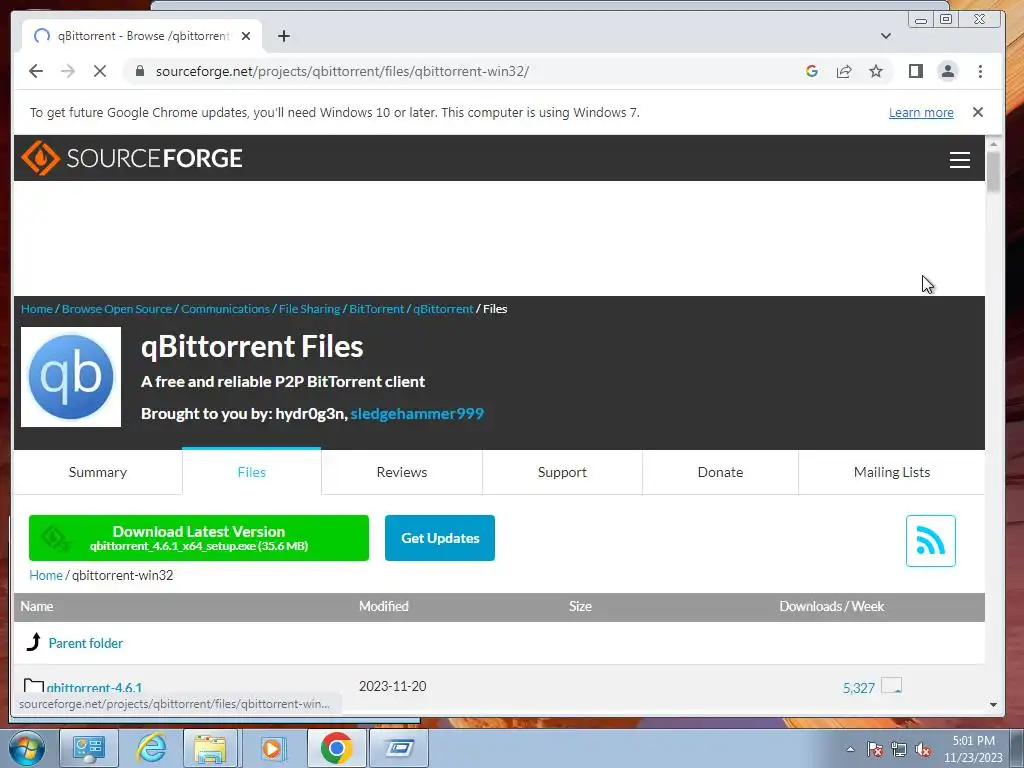Open the Support tab
Image resolution: width=1024 pixels, height=768 pixels.
pos(562,472)
